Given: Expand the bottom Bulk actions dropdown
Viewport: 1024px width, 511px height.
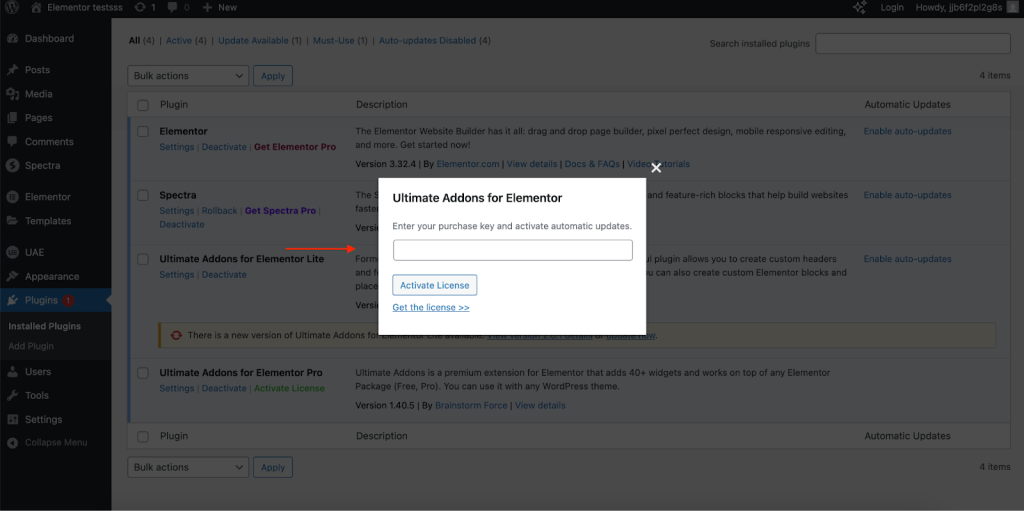Looking at the screenshot, I should [188, 467].
